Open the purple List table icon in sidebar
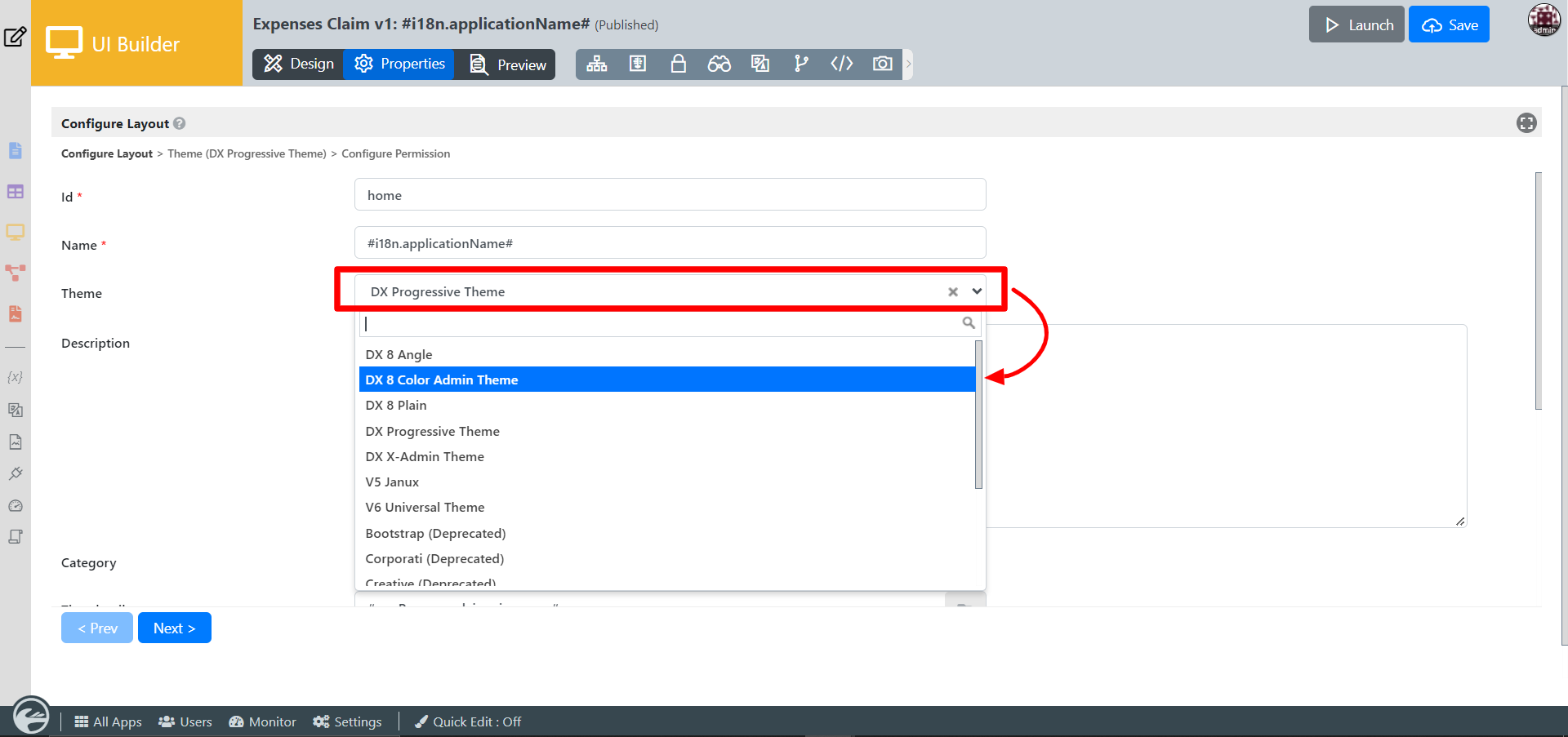This screenshot has height=737, width=1568. [16, 192]
